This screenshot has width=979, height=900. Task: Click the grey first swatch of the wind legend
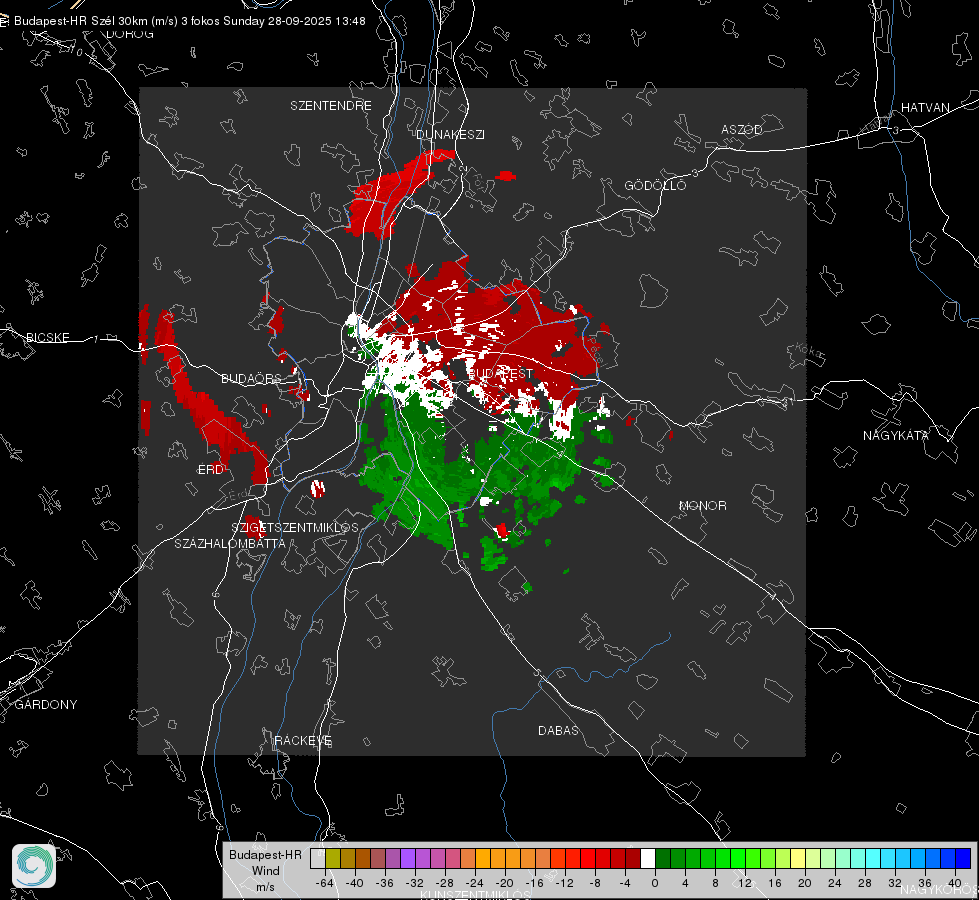[318, 858]
